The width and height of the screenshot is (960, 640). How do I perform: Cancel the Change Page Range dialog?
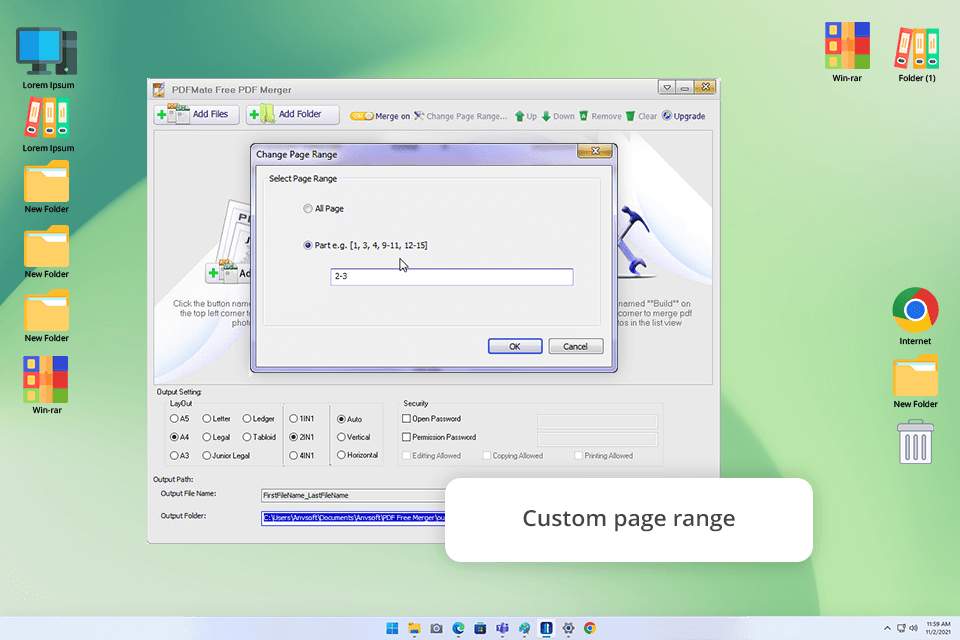576,346
